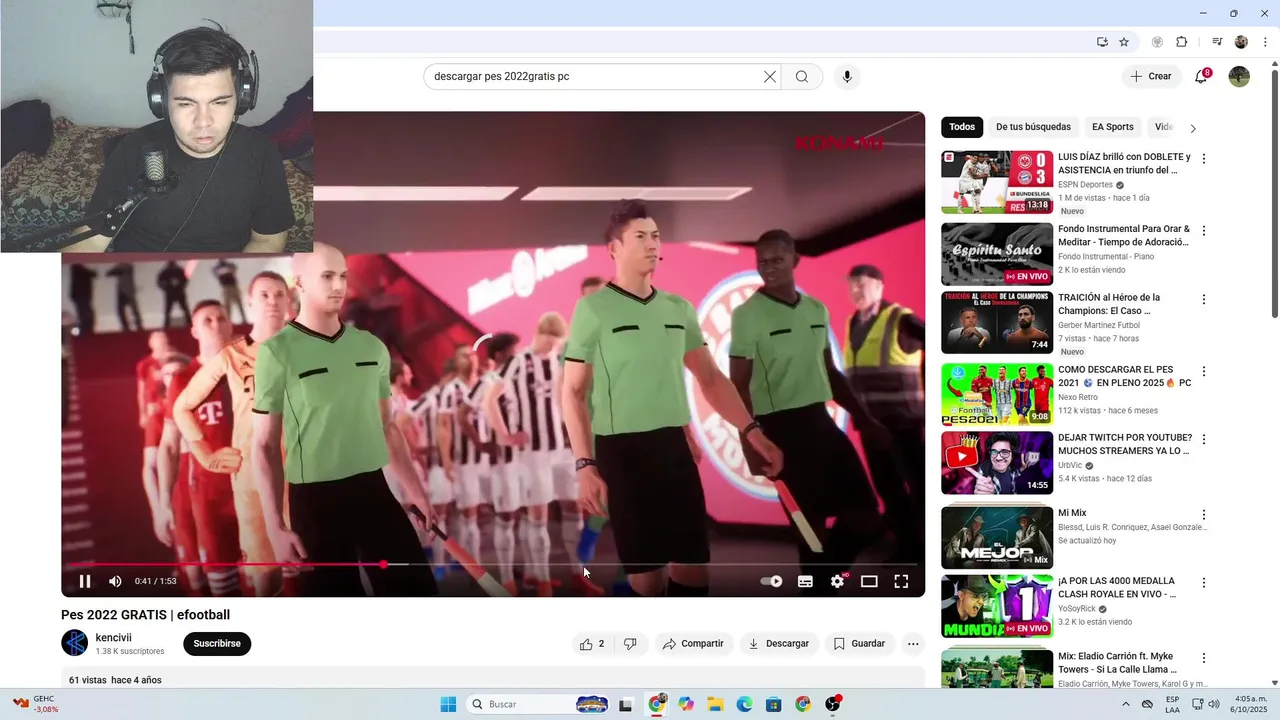The image size is (1280, 720).
Task: Open the kencivii channel avatar
Action: pyautogui.click(x=74, y=643)
